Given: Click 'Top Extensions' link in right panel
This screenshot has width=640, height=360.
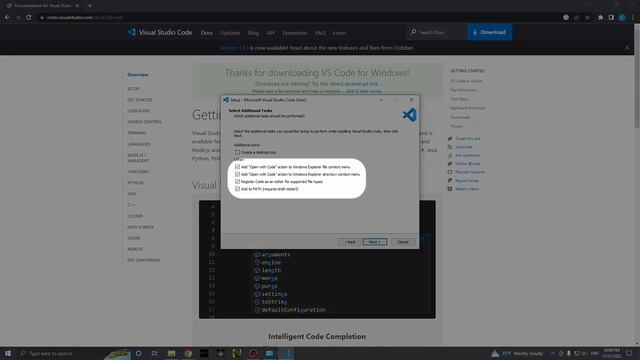Looking at the screenshot, I should click(x=463, y=90).
